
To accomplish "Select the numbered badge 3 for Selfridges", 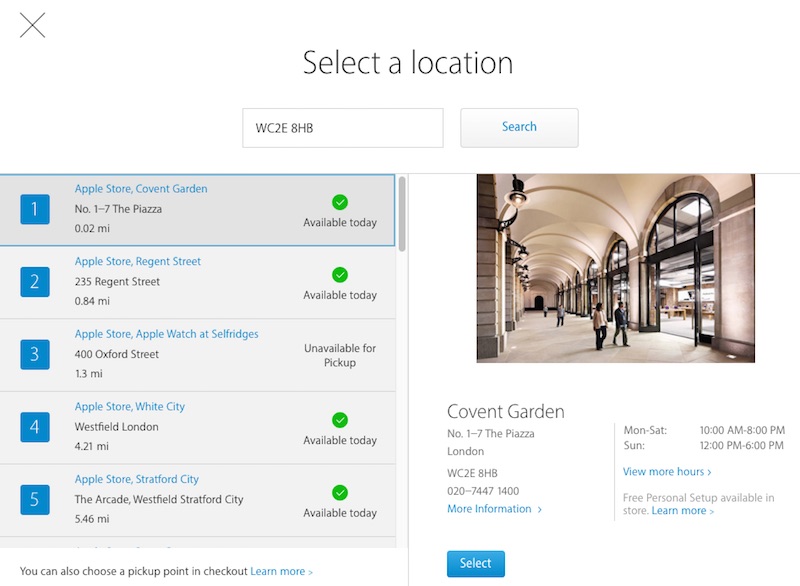I will pos(35,354).
